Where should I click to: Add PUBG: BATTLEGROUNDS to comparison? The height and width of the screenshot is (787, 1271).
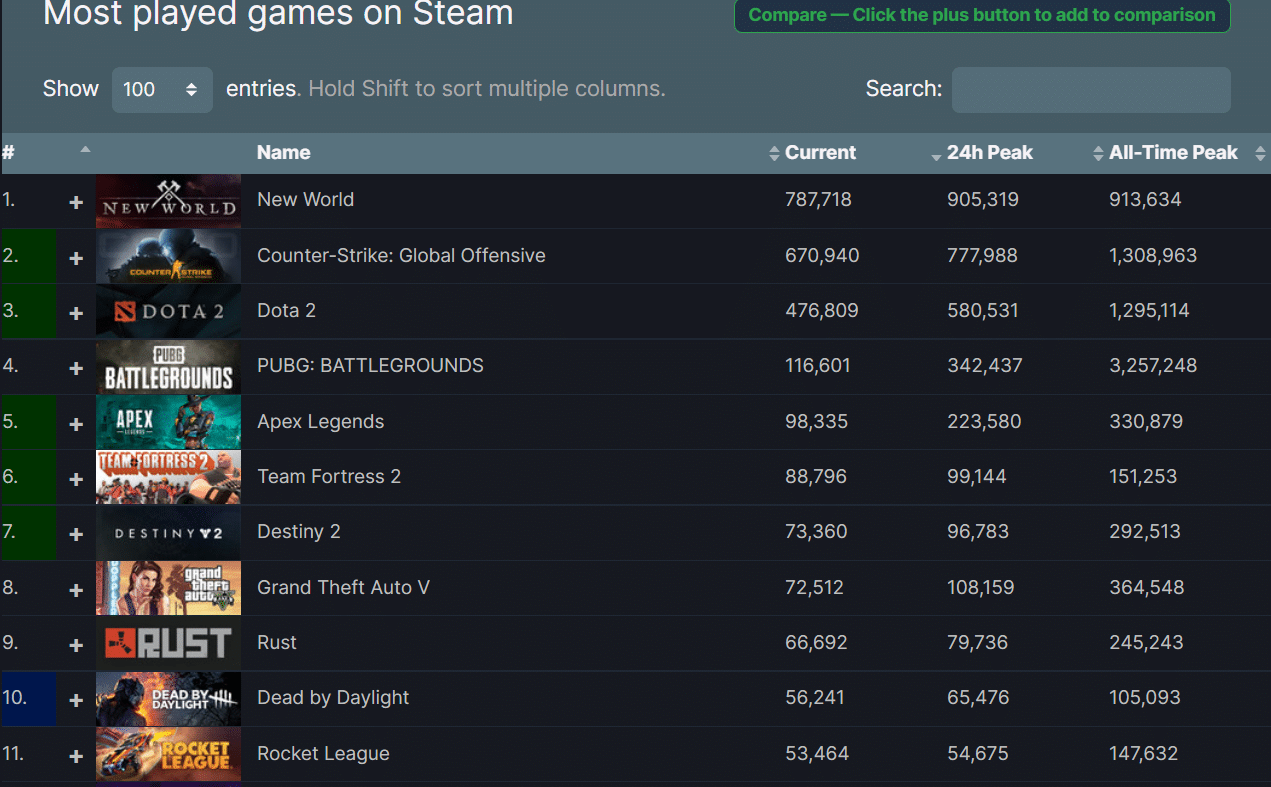click(75, 369)
